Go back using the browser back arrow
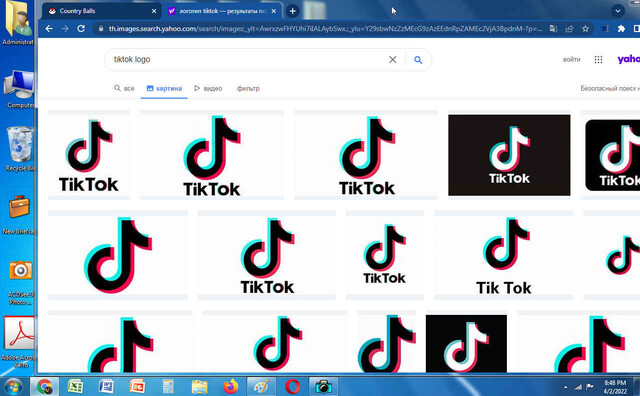Viewport: 640px width, 396px height. [49, 29]
